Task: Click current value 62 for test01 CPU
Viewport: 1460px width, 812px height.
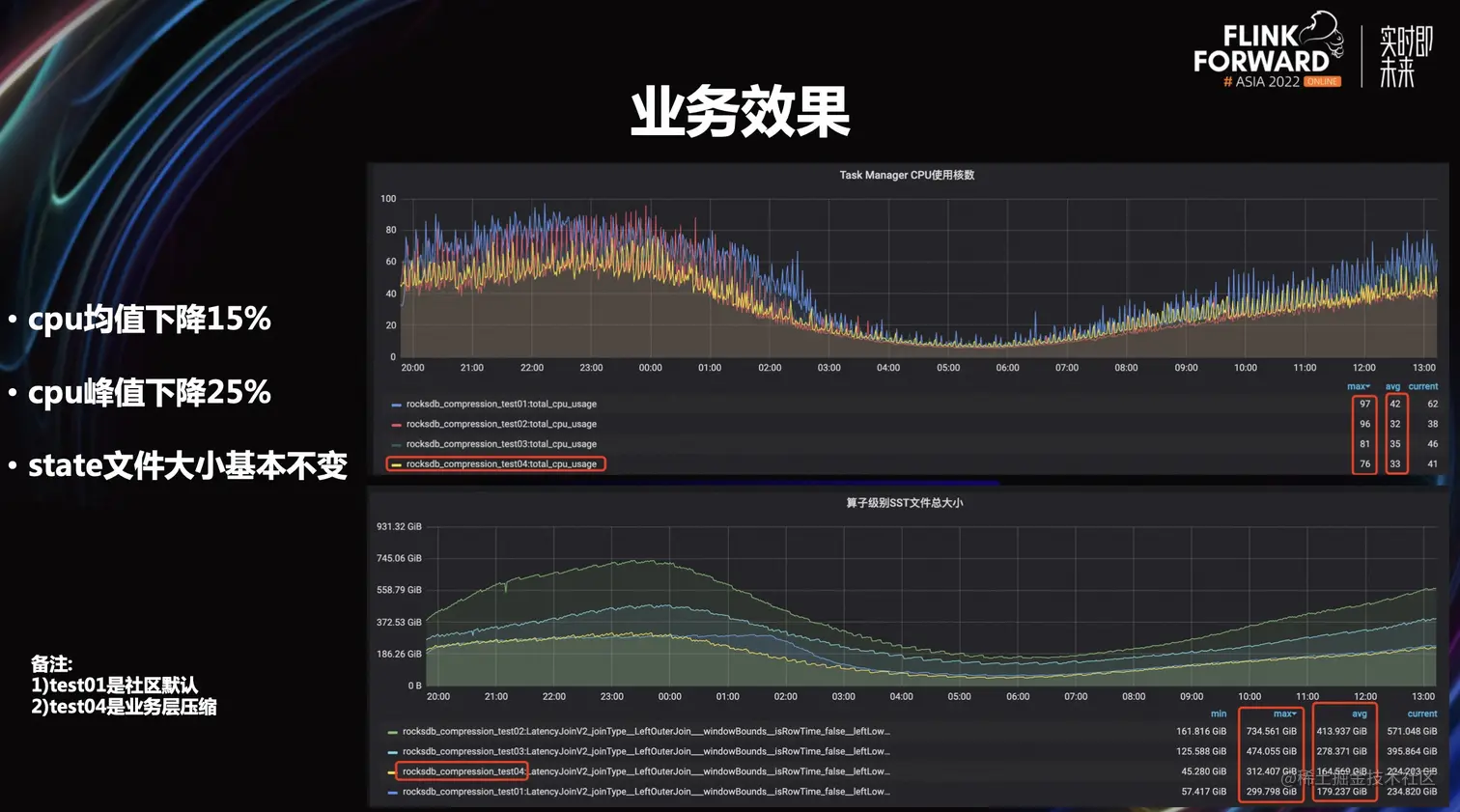Action: tap(1432, 405)
